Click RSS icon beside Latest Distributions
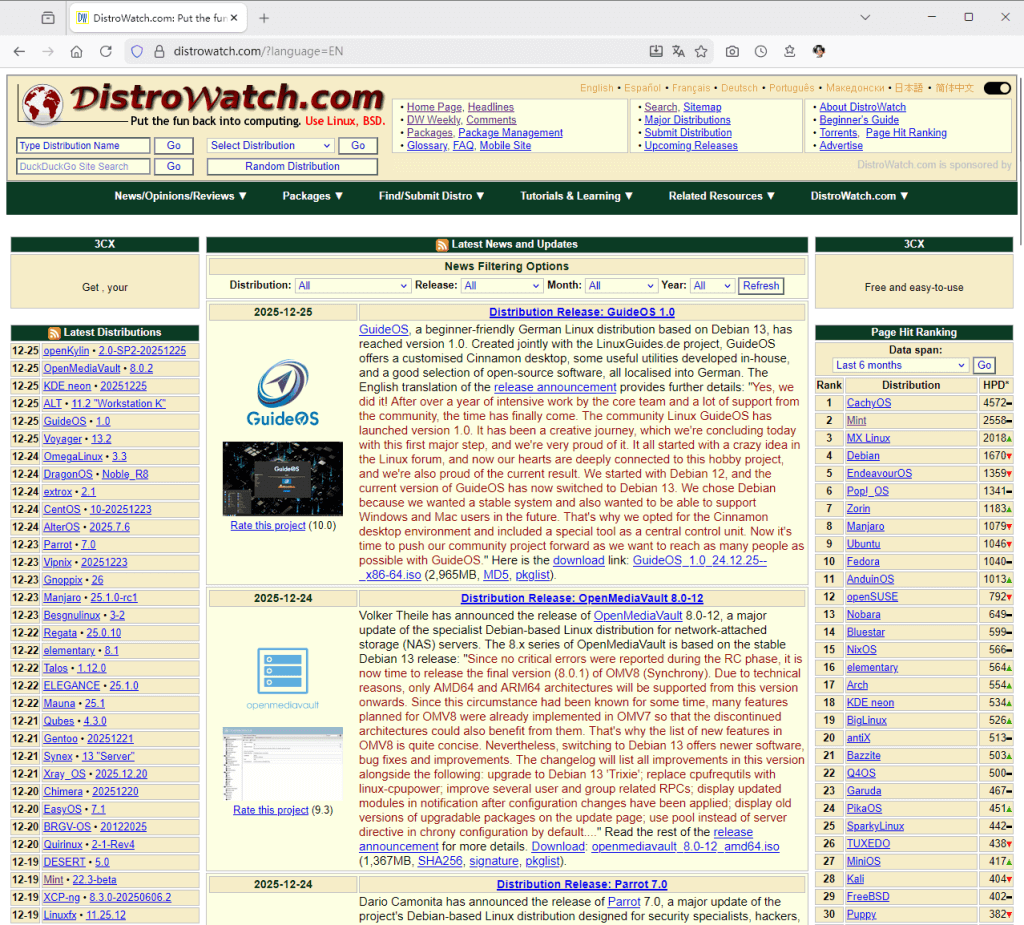 pyautogui.click(x=54, y=333)
